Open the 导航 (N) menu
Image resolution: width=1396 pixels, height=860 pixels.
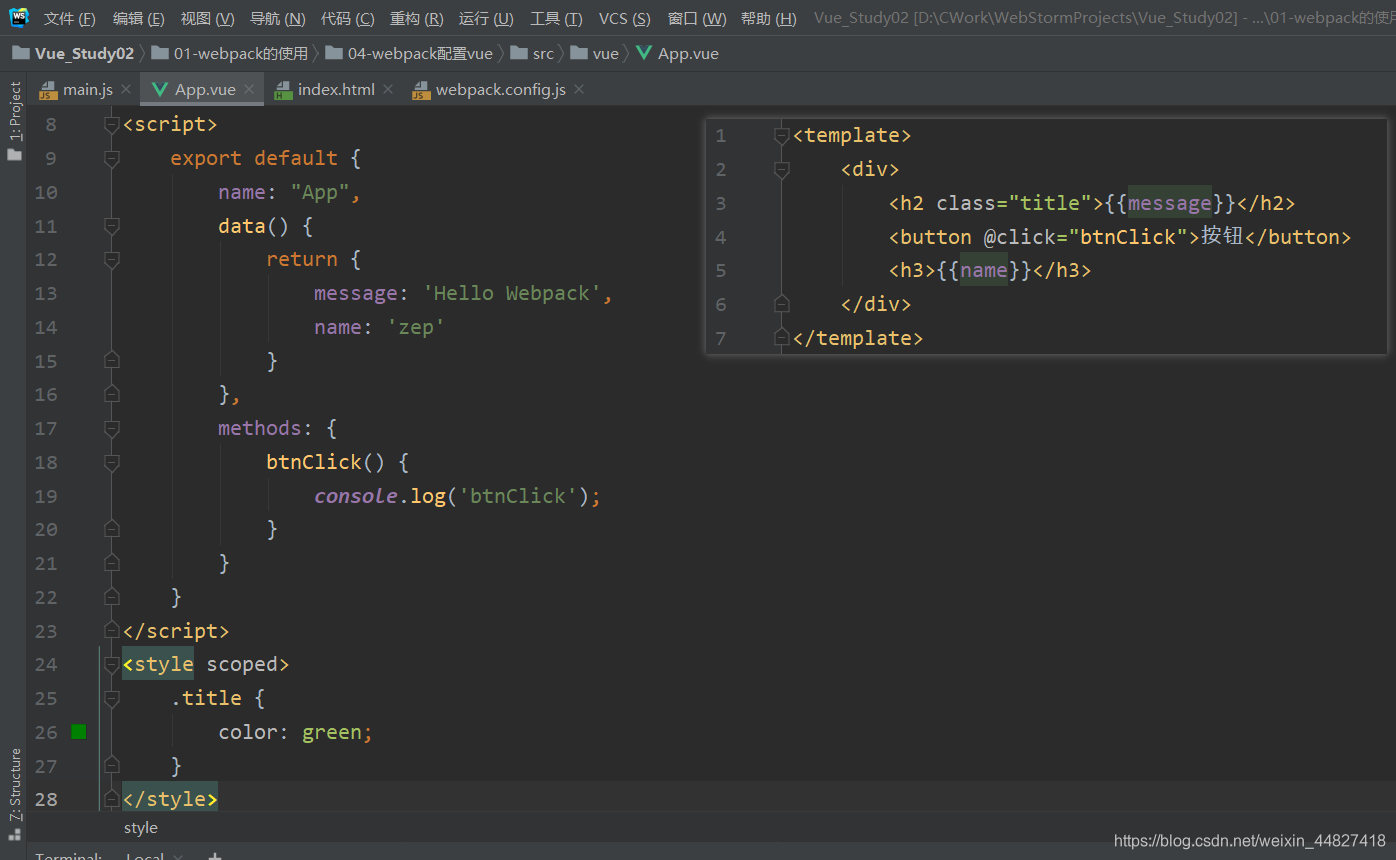coord(277,19)
